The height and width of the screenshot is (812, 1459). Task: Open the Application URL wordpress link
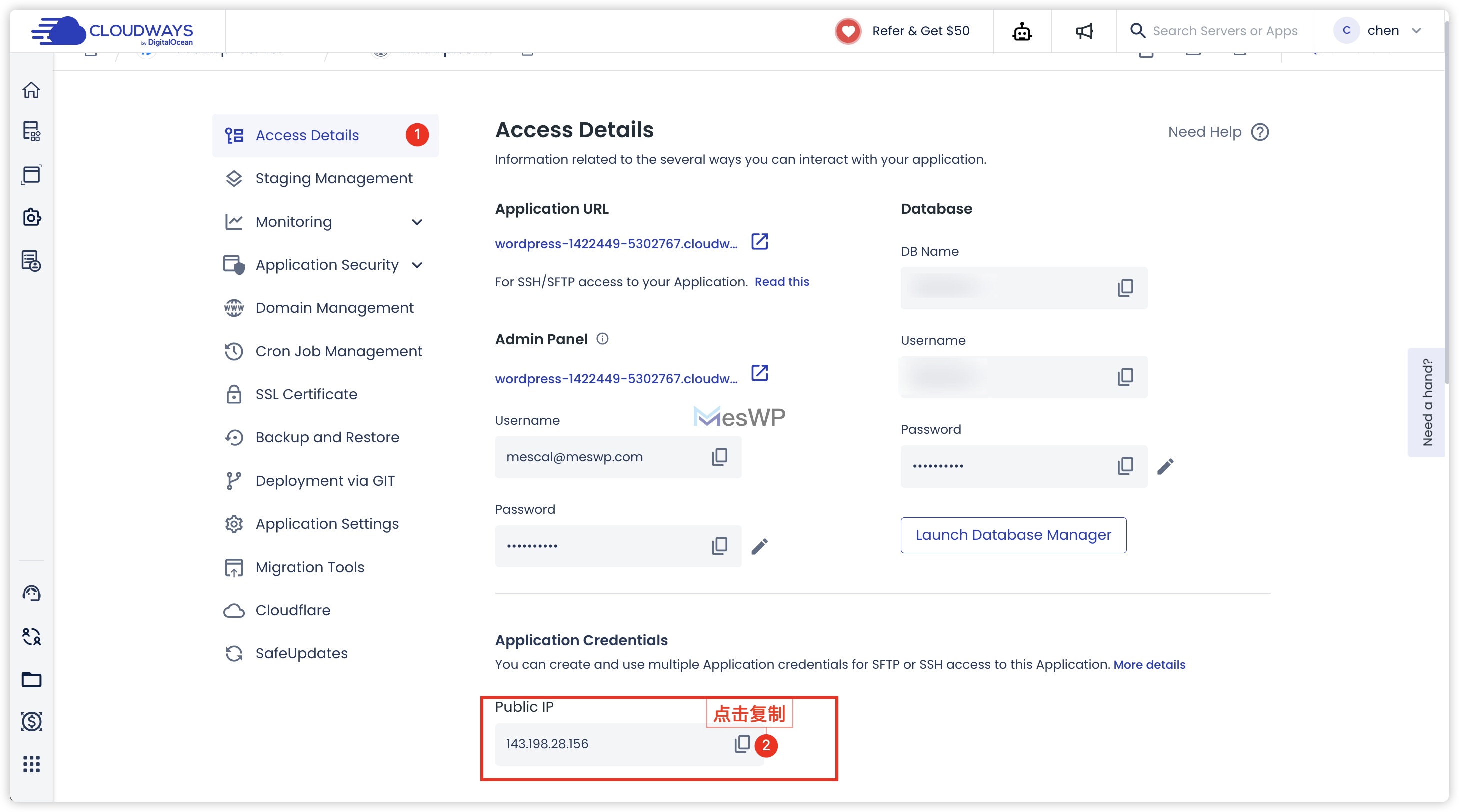tap(616, 244)
